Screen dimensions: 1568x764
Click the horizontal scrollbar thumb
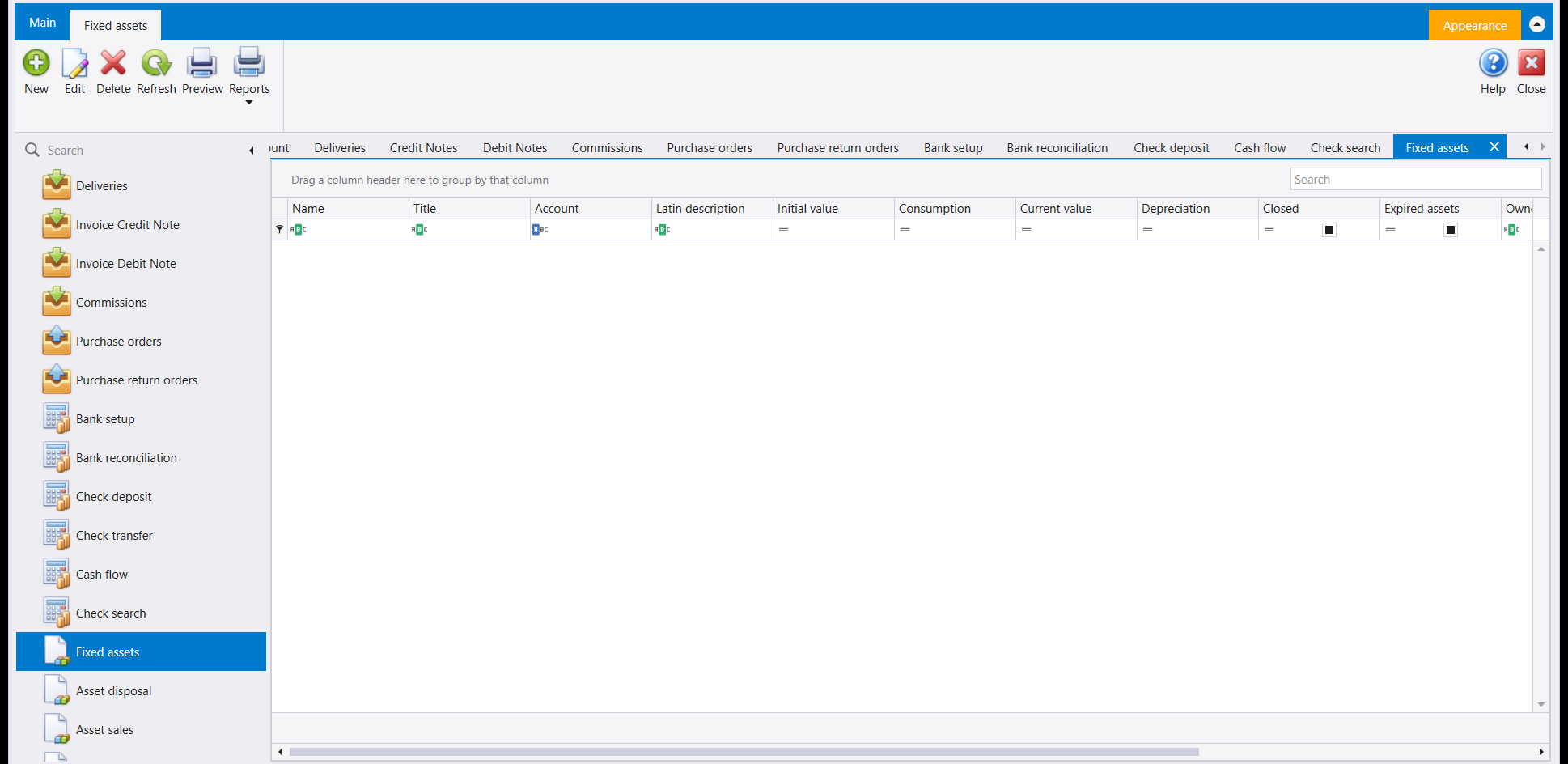(744, 752)
